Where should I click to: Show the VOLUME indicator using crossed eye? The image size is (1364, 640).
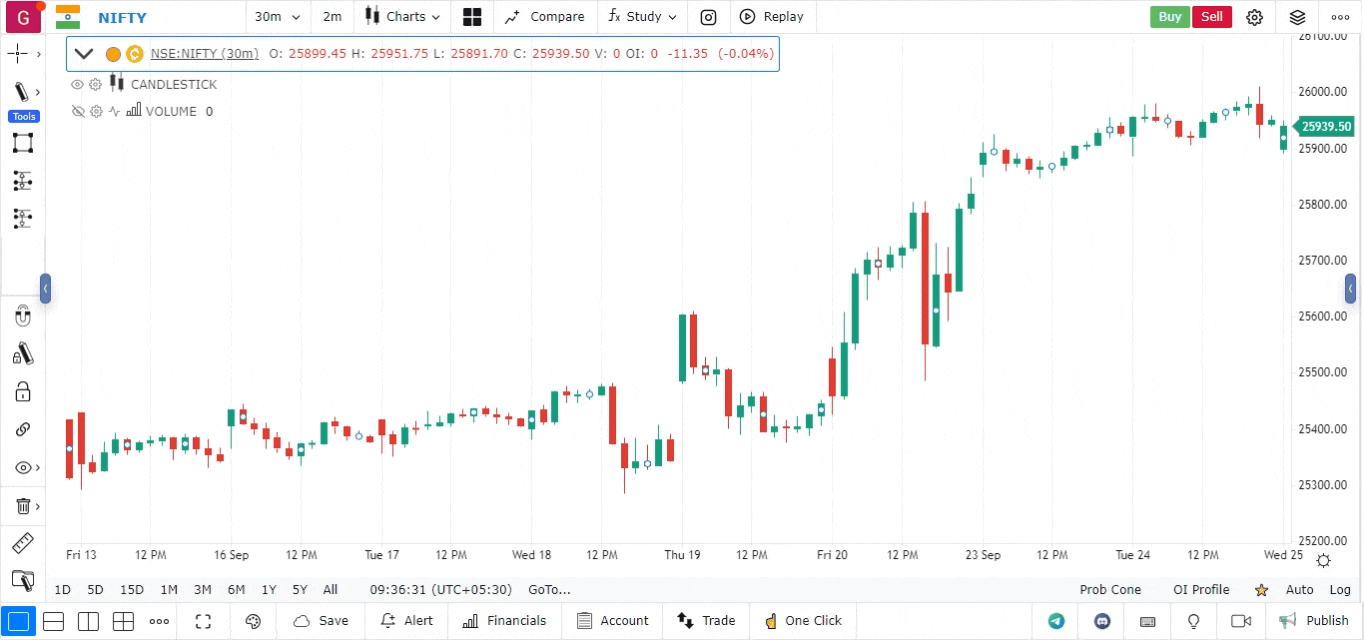(77, 112)
